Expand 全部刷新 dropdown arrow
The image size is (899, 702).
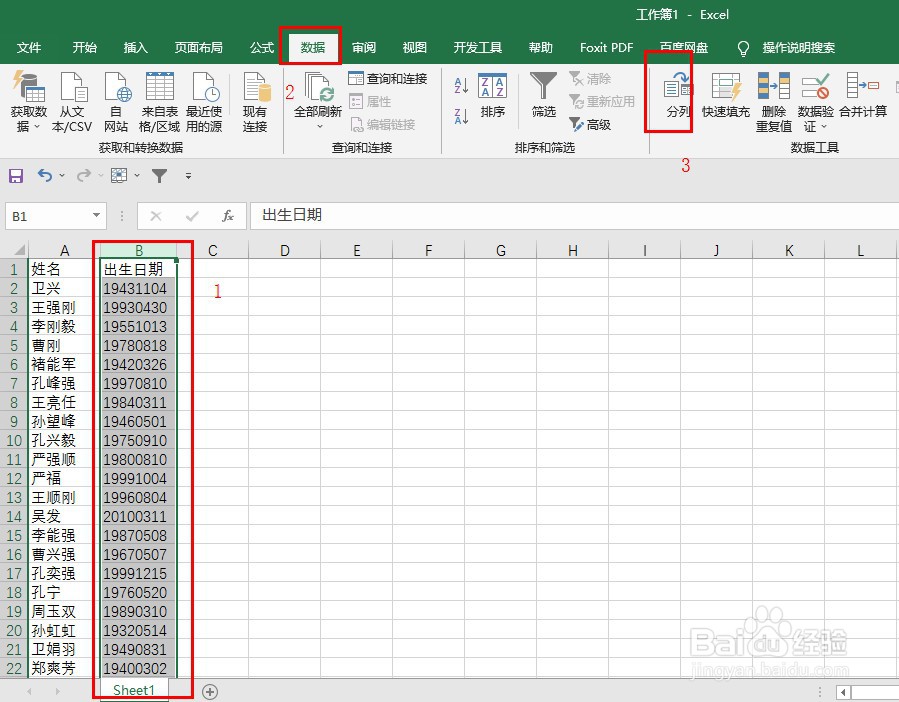[319, 126]
